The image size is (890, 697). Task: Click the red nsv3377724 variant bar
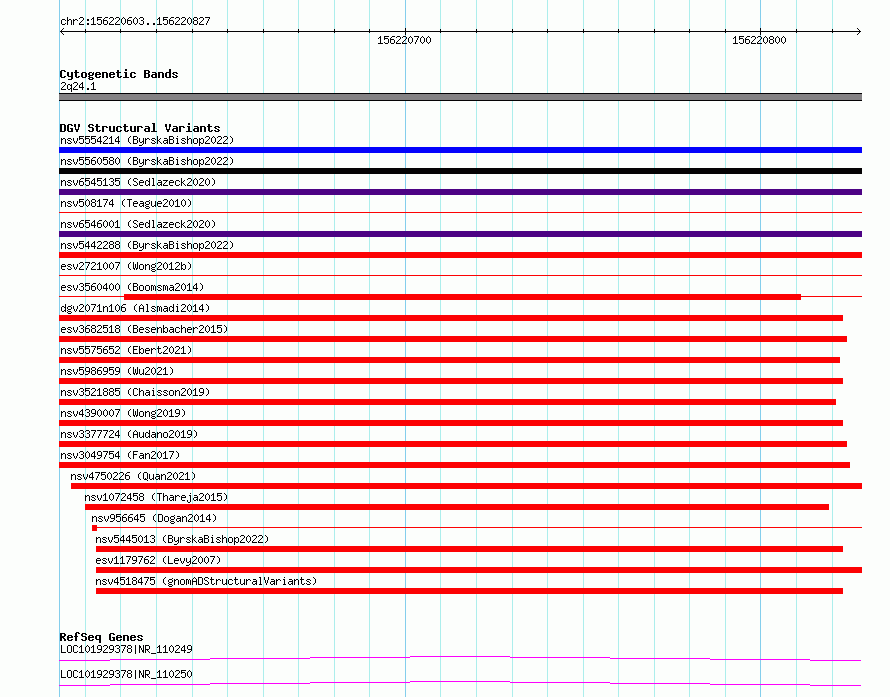(x=453, y=444)
